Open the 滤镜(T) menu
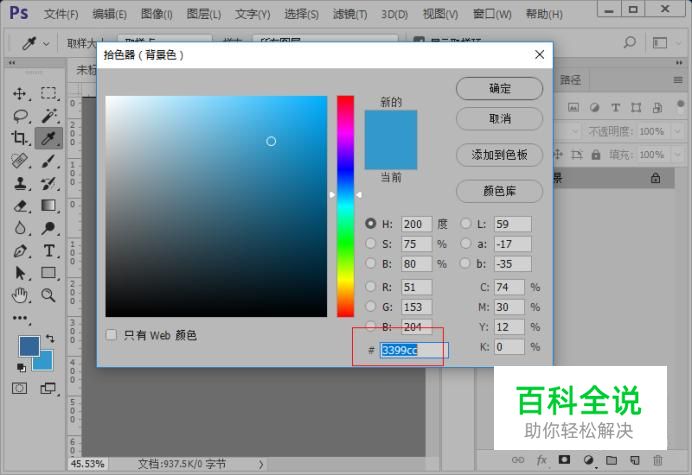692x475 pixels. 350,14
